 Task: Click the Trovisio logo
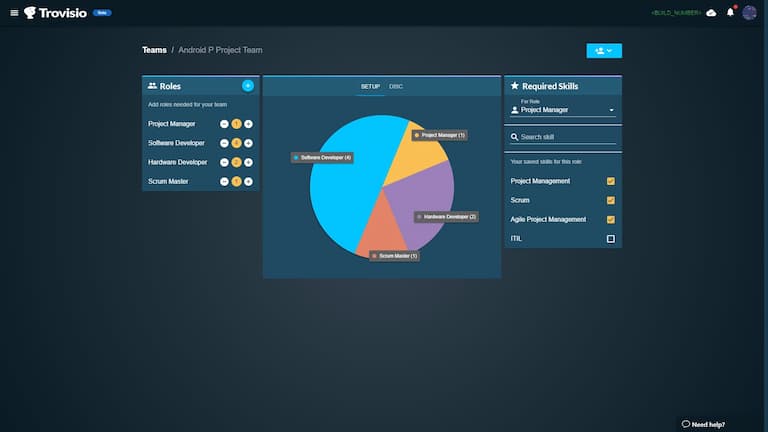58,13
